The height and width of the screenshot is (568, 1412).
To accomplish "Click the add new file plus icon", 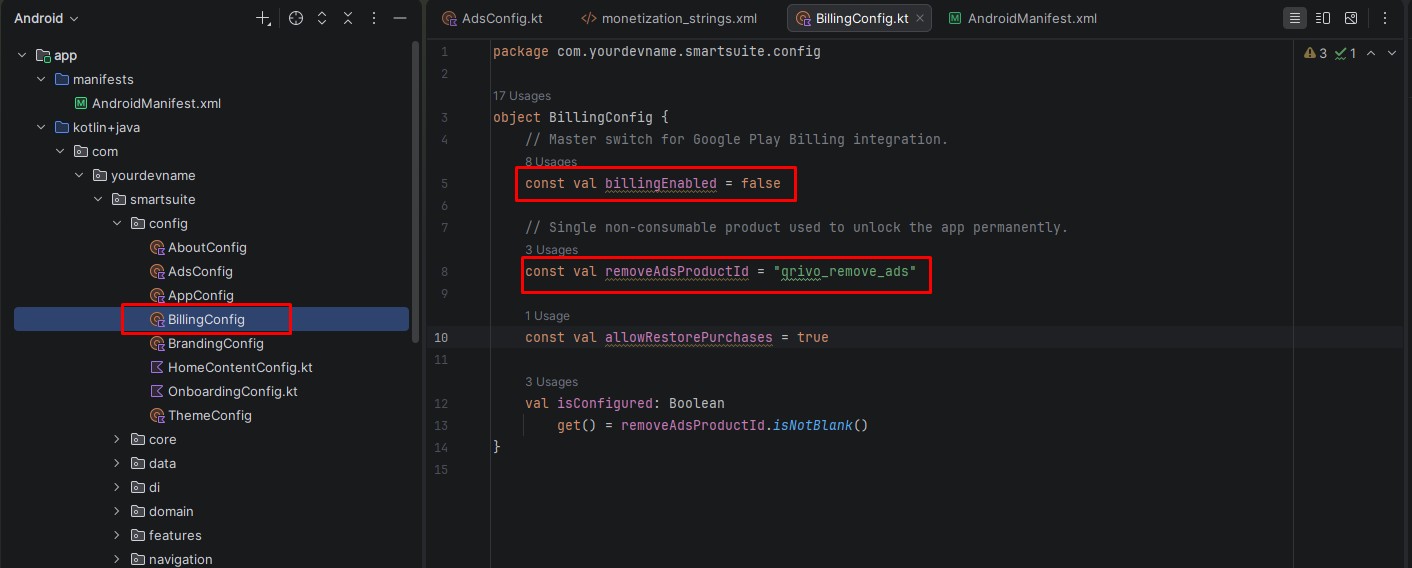I will 263,18.
